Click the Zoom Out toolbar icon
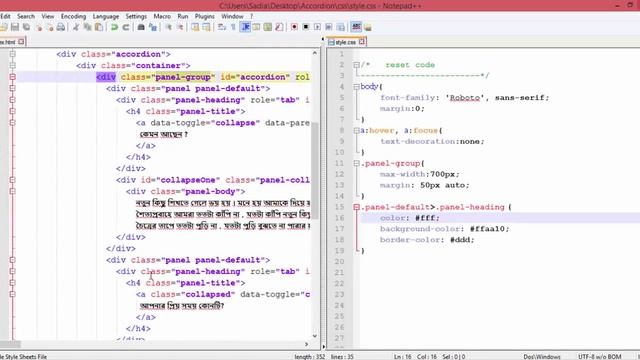Viewport: 640px width, 360px height. (x=180, y=27)
